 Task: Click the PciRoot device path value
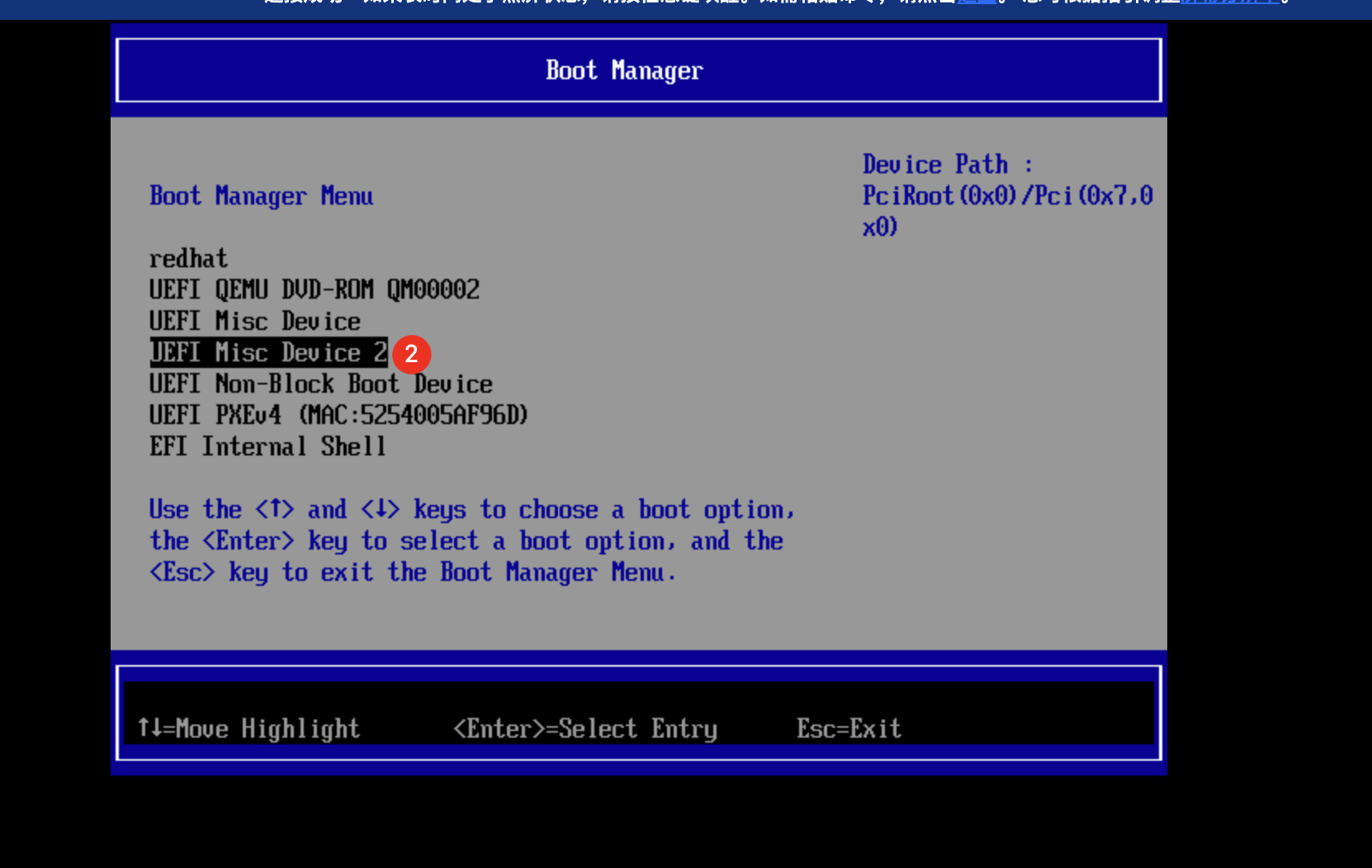click(x=1007, y=196)
